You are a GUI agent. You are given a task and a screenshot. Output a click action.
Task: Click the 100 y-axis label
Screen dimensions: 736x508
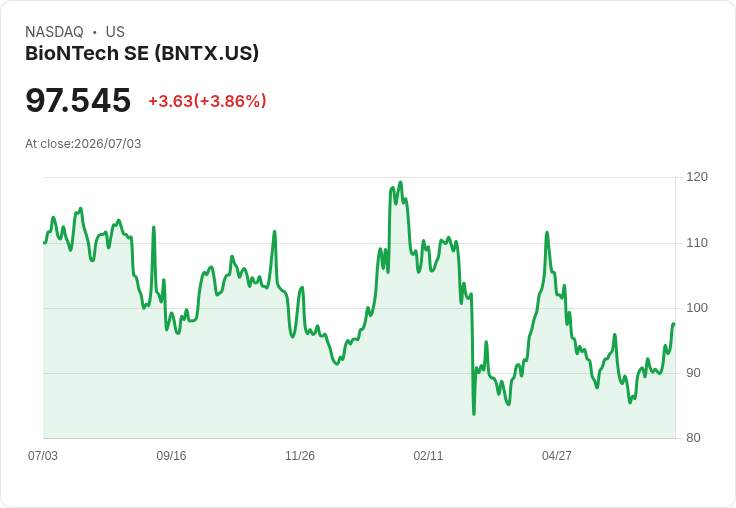(697, 308)
